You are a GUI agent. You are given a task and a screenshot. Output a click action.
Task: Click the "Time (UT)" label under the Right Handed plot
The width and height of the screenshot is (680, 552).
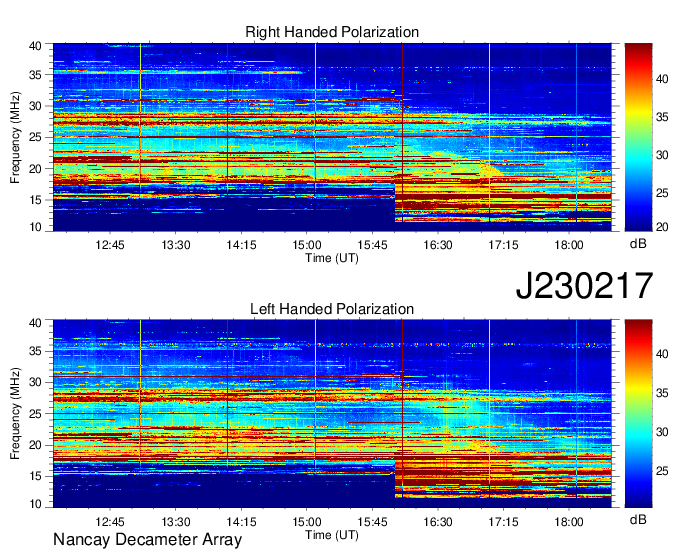click(x=332, y=258)
